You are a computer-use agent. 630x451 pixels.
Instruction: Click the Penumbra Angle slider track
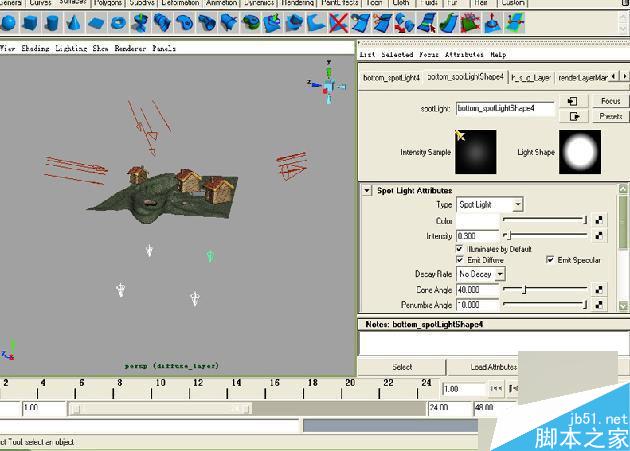(545, 304)
